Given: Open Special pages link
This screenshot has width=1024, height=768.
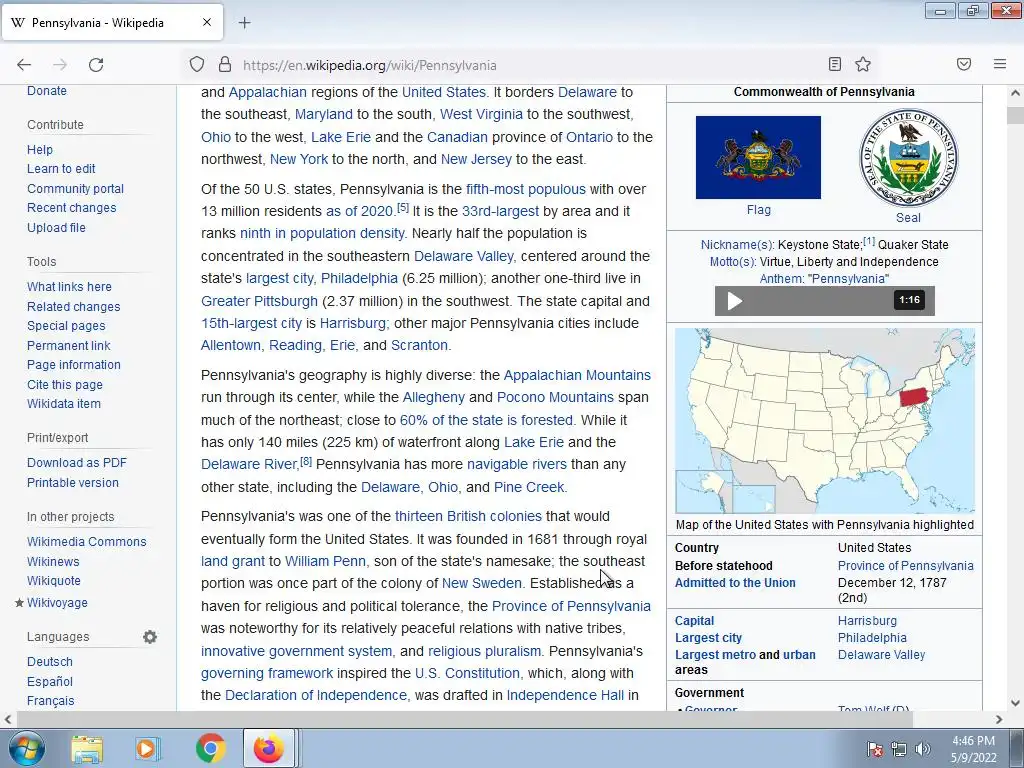Looking at the screenshot, I should [66, 326].
